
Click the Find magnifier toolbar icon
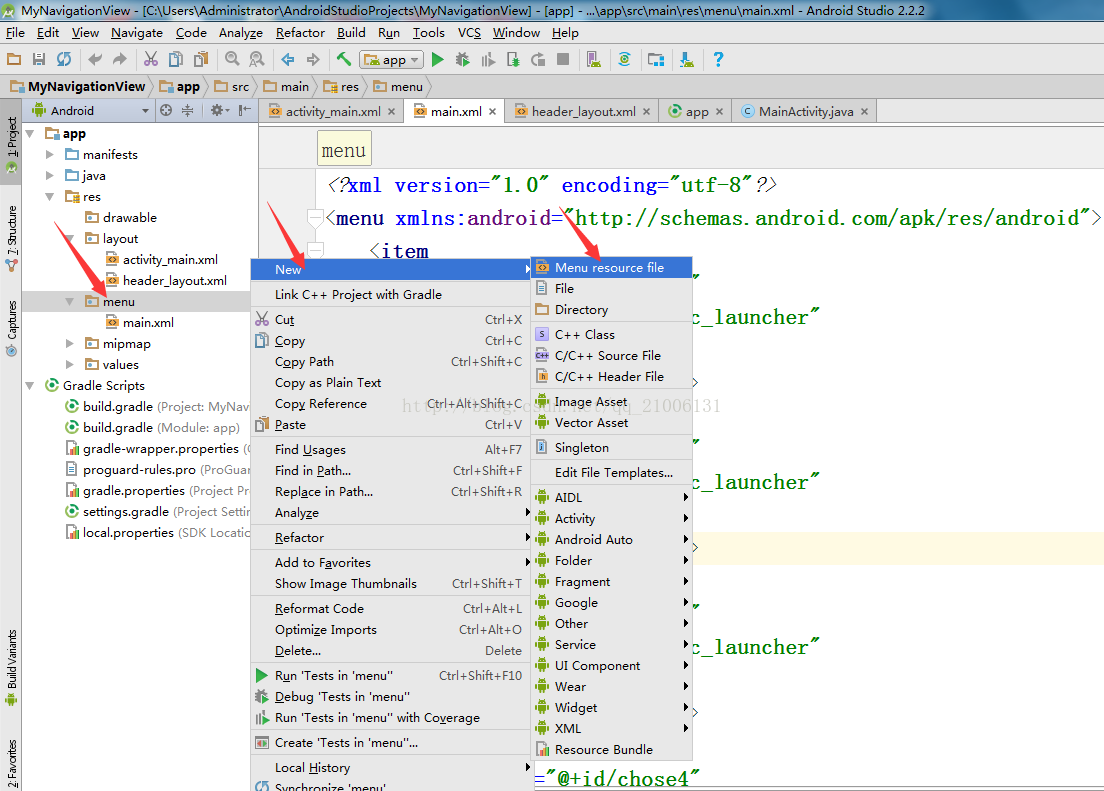point(232,60)
